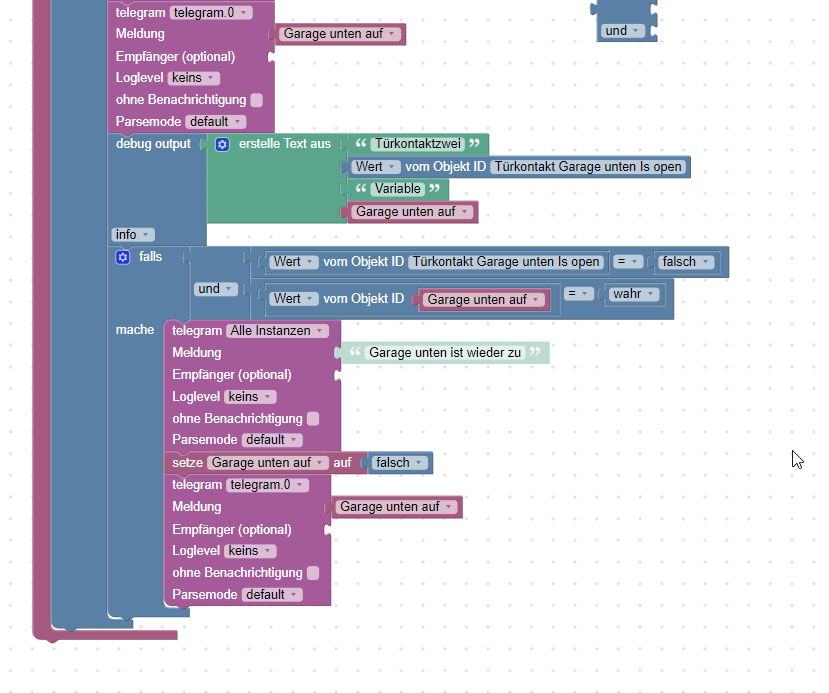Viewport: 829px width, 693px height.
Task: Open the equals operator before falsch condition
Action: pyautogui.click(x=628, y=262)
